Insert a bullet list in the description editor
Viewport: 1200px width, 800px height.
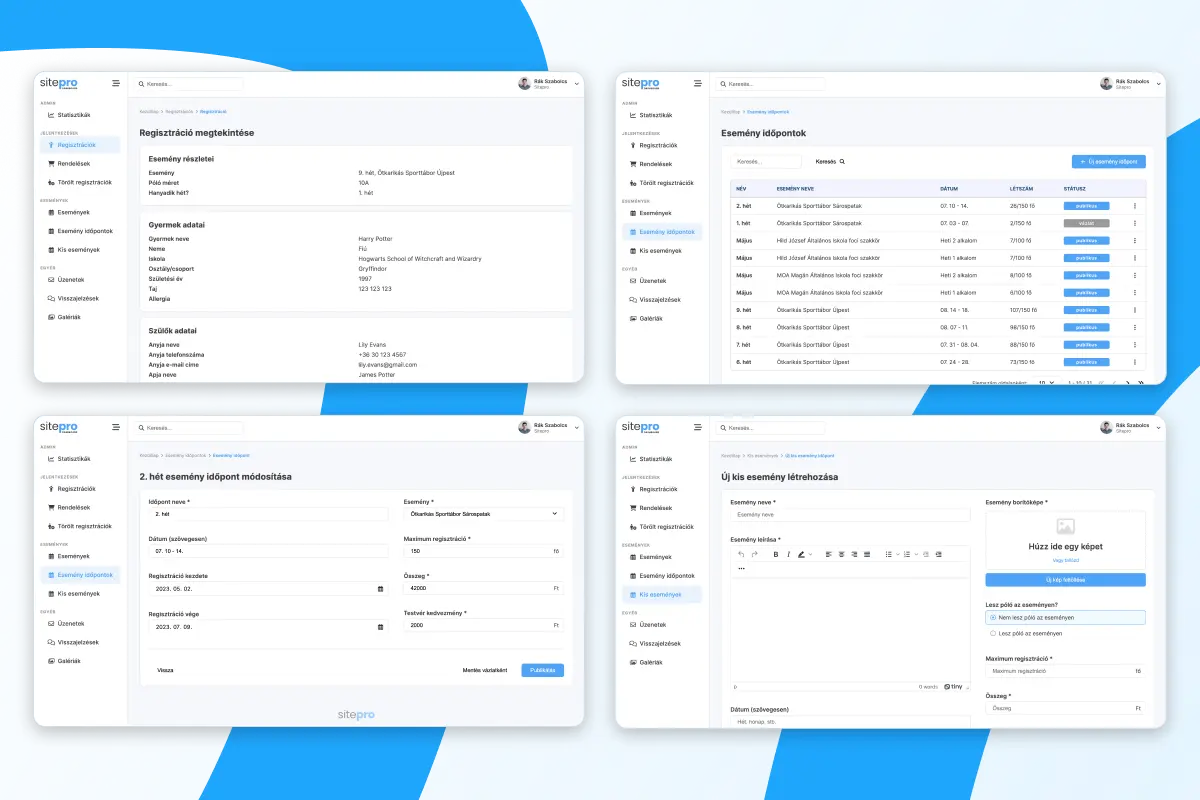pos(889,554)
